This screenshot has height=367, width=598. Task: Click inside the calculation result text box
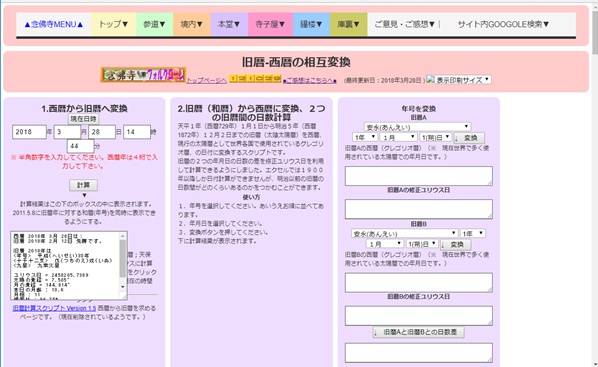(65, 266)
